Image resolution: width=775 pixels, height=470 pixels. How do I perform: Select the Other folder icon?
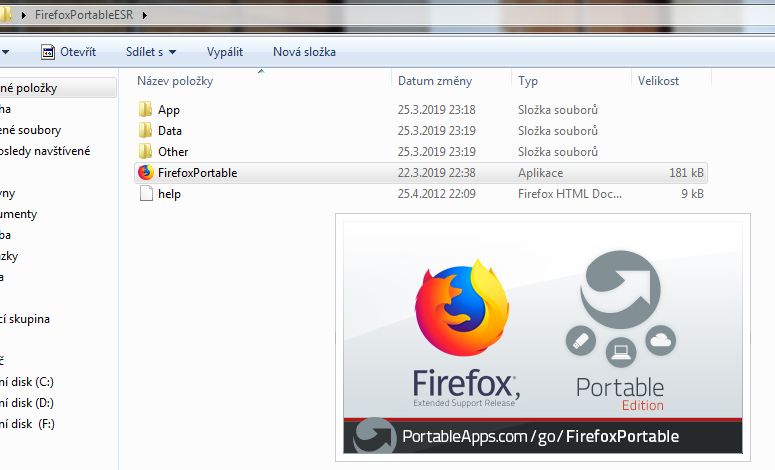[145, 151]
